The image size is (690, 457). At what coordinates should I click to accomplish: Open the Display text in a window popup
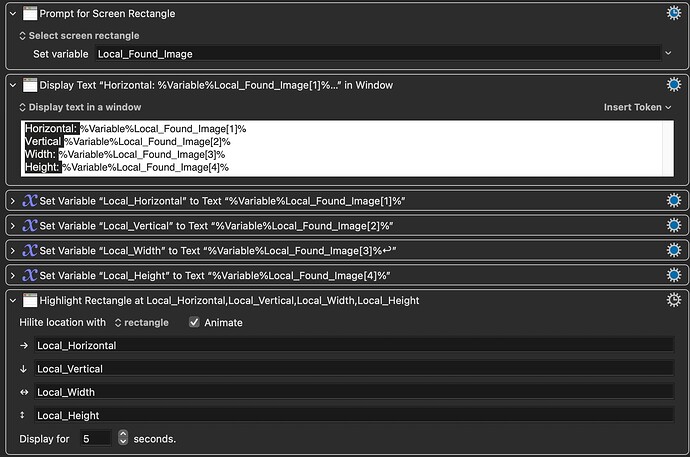click(80, 107)
